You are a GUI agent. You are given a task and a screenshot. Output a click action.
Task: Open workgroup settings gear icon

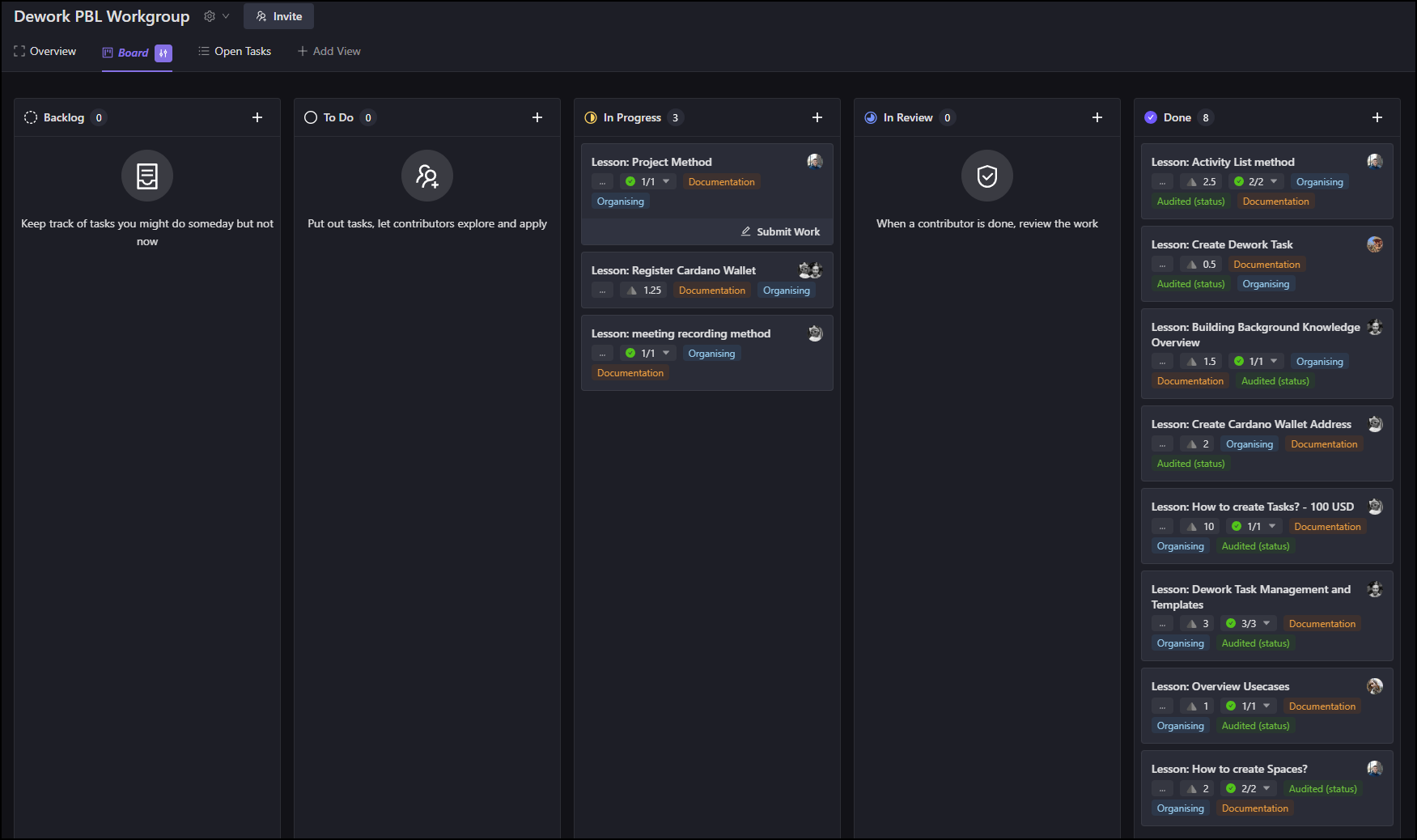tap(210, 16)
